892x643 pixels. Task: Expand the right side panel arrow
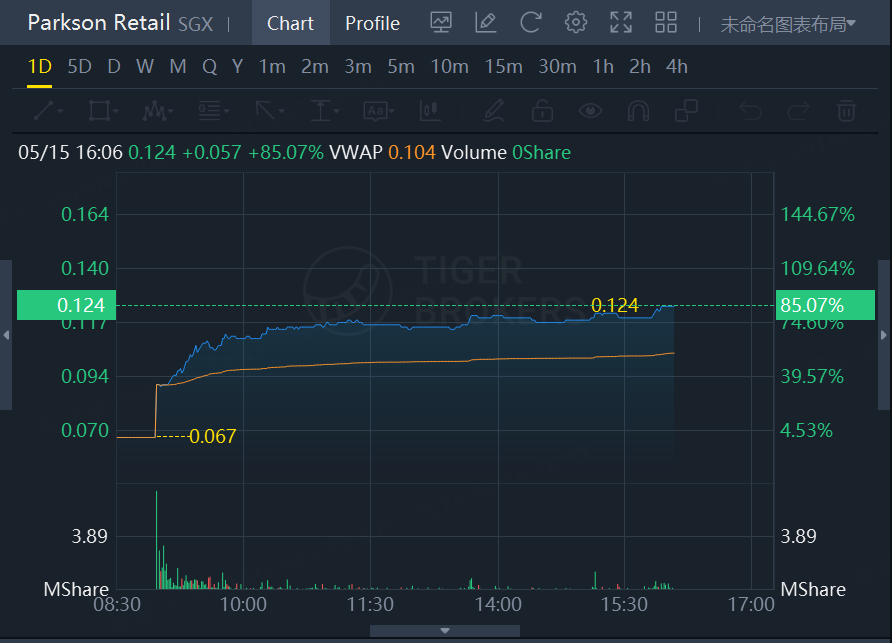pyautogui.click(x=884, y=335)
